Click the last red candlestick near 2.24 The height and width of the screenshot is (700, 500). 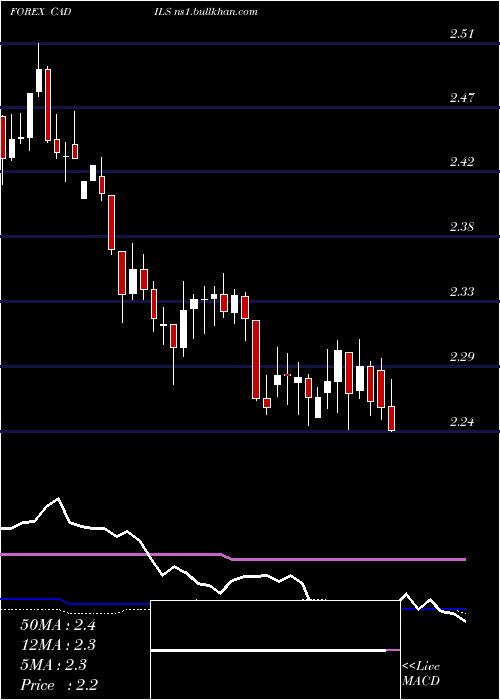[392, 418]
